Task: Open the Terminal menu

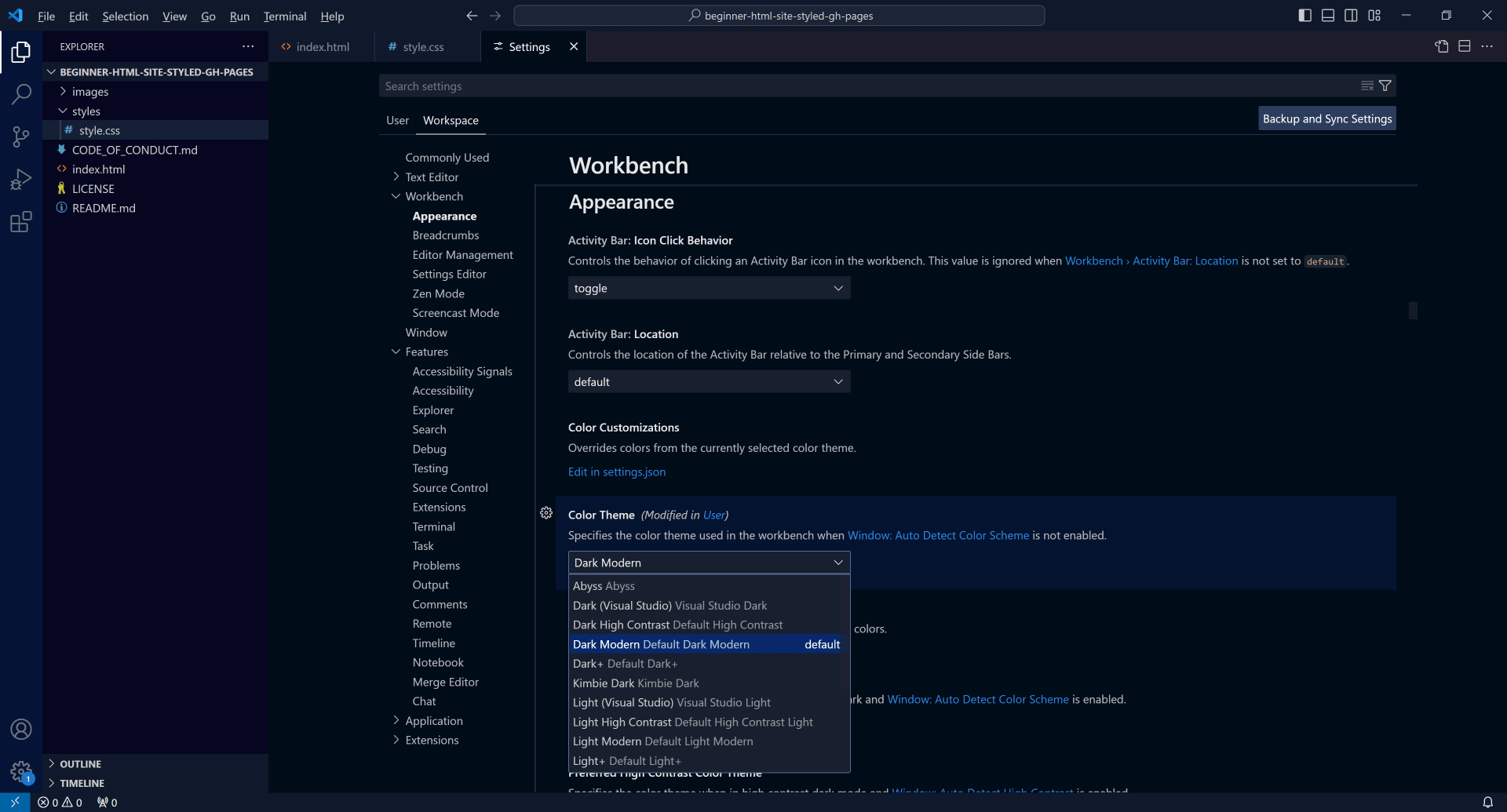Action: coord(285,16)
